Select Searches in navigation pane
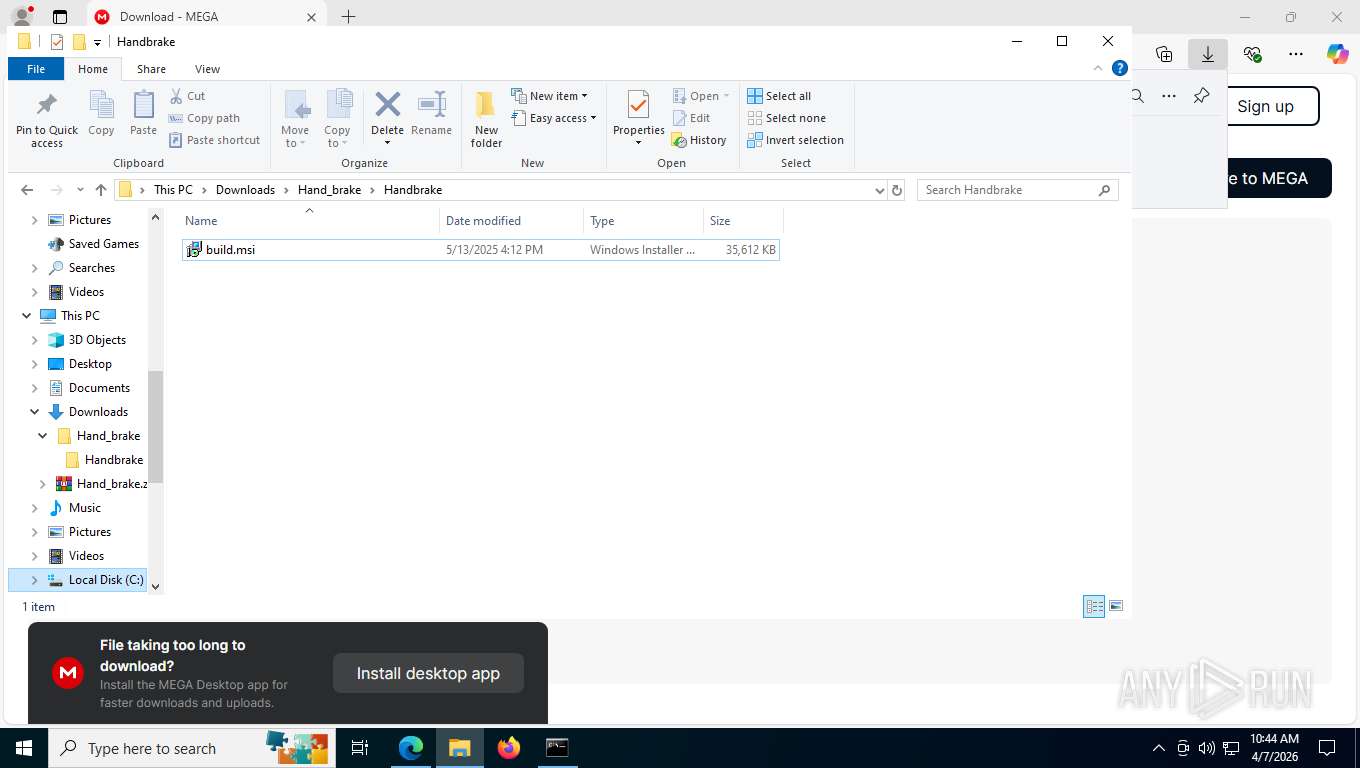This screenshot has width=1360, height=768. pyautogui.click(x=81, y=268)
